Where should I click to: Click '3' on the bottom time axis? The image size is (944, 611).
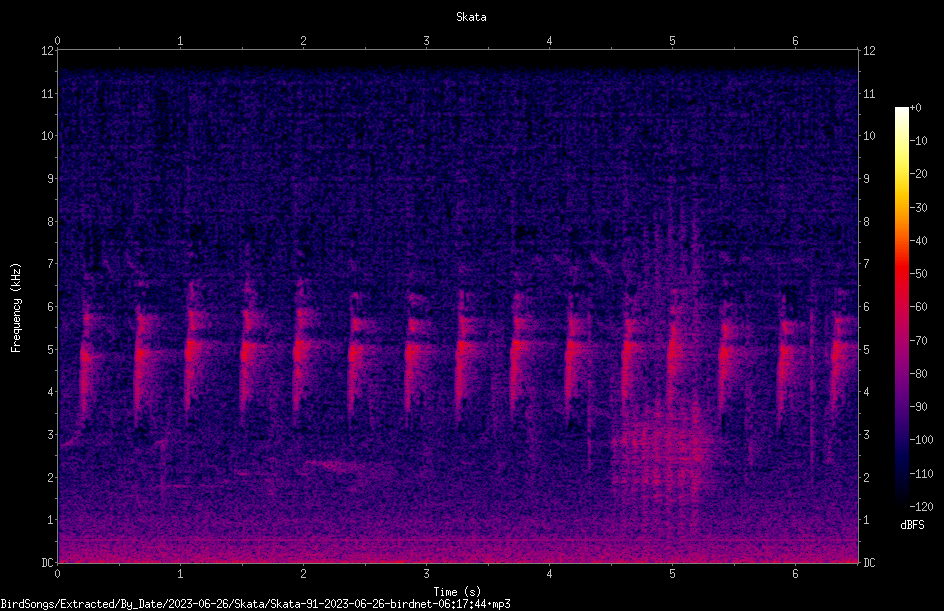click(x=426, y=574)
